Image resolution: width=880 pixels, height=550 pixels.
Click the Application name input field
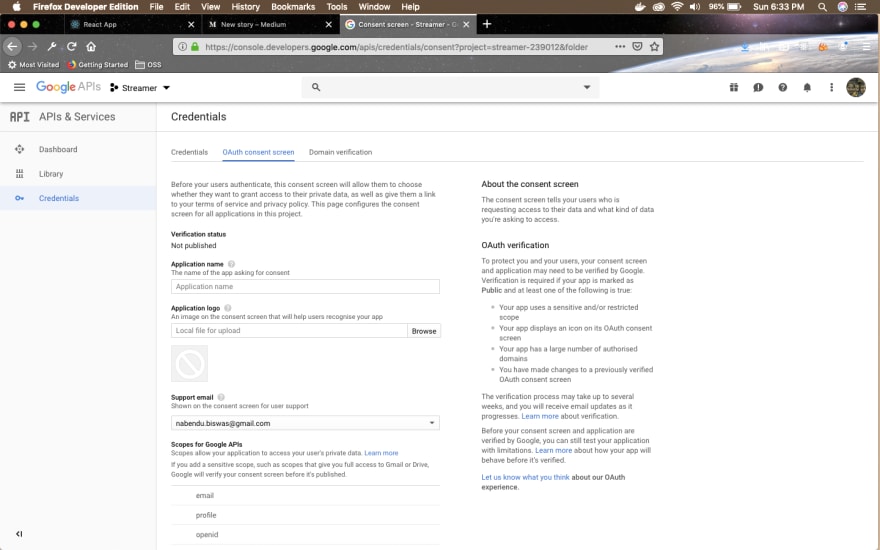tap(305, 286)
